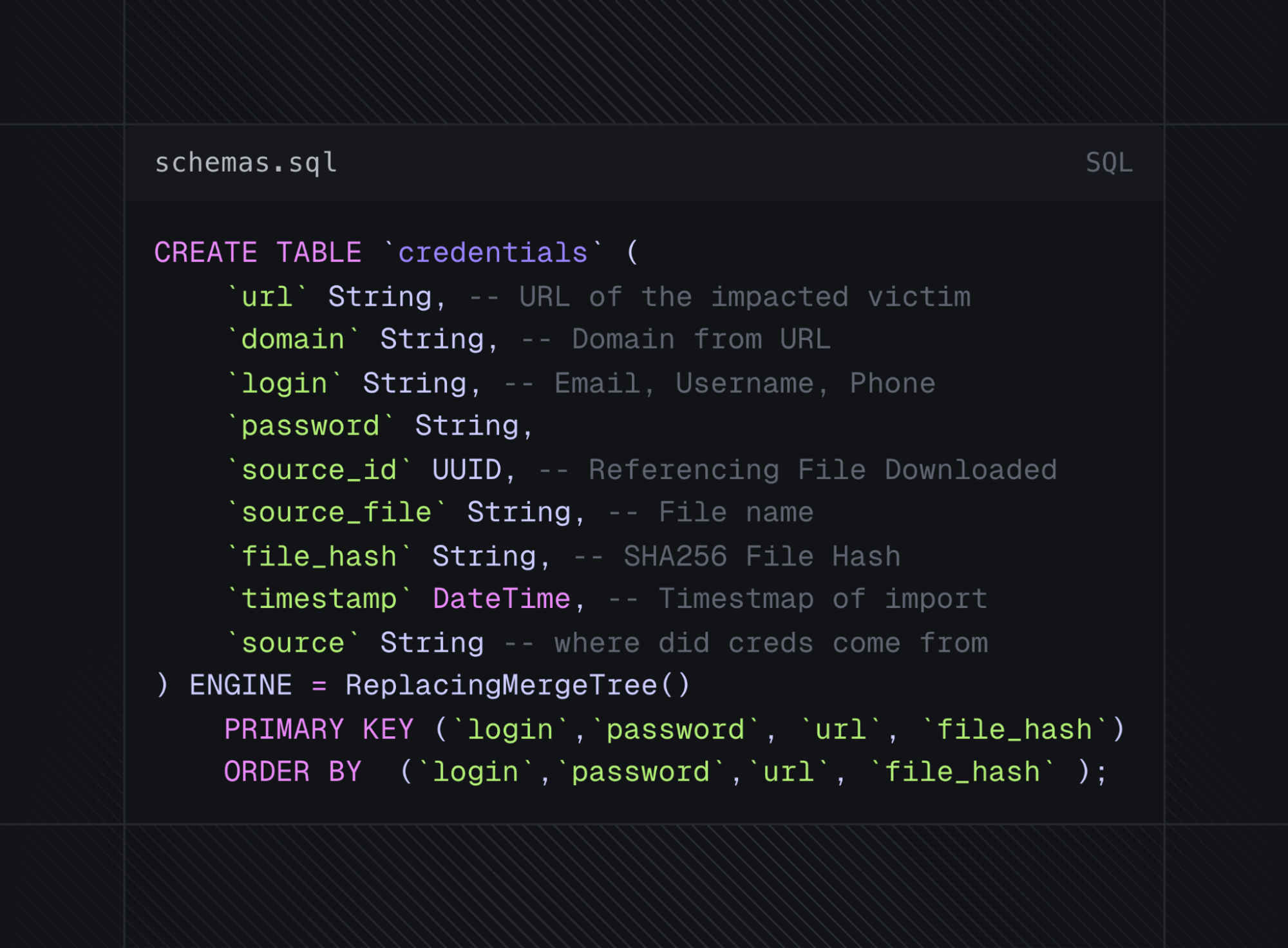The height and width of the screenshot is (948, 1288).
Task: Click the login column name
Action: click(284, 384)
